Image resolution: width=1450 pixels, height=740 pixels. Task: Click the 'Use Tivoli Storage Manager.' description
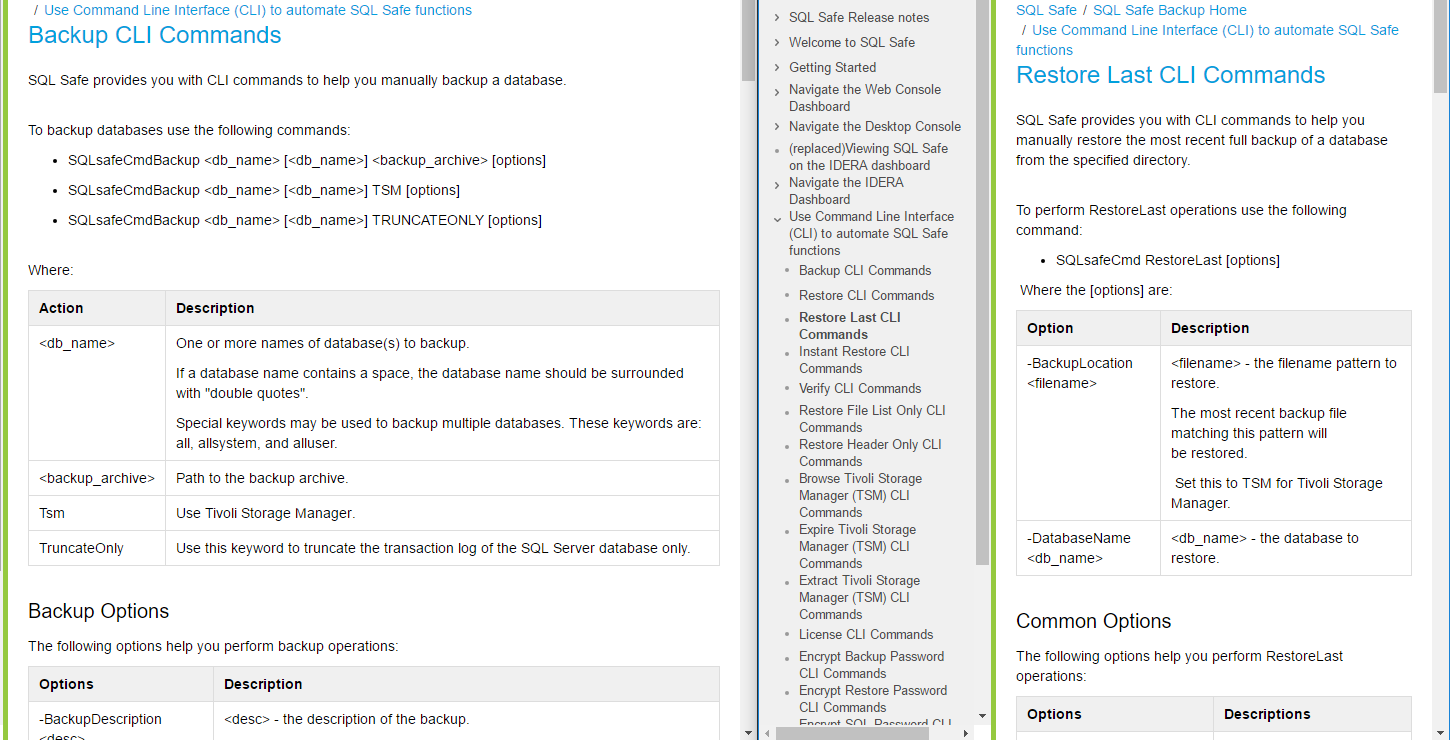(x=265, y=513)
